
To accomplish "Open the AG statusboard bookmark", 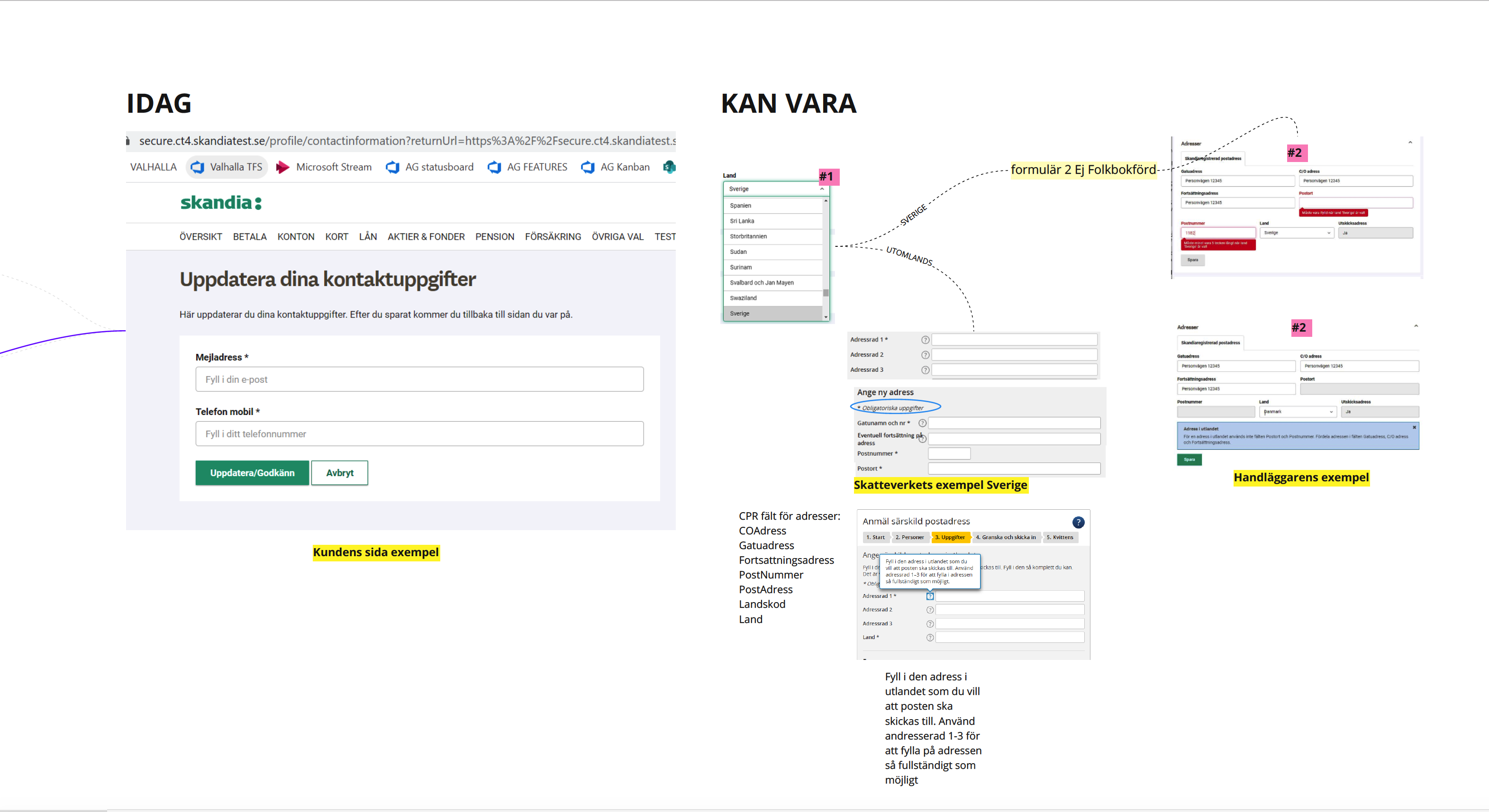I will [x=429, y=167].
